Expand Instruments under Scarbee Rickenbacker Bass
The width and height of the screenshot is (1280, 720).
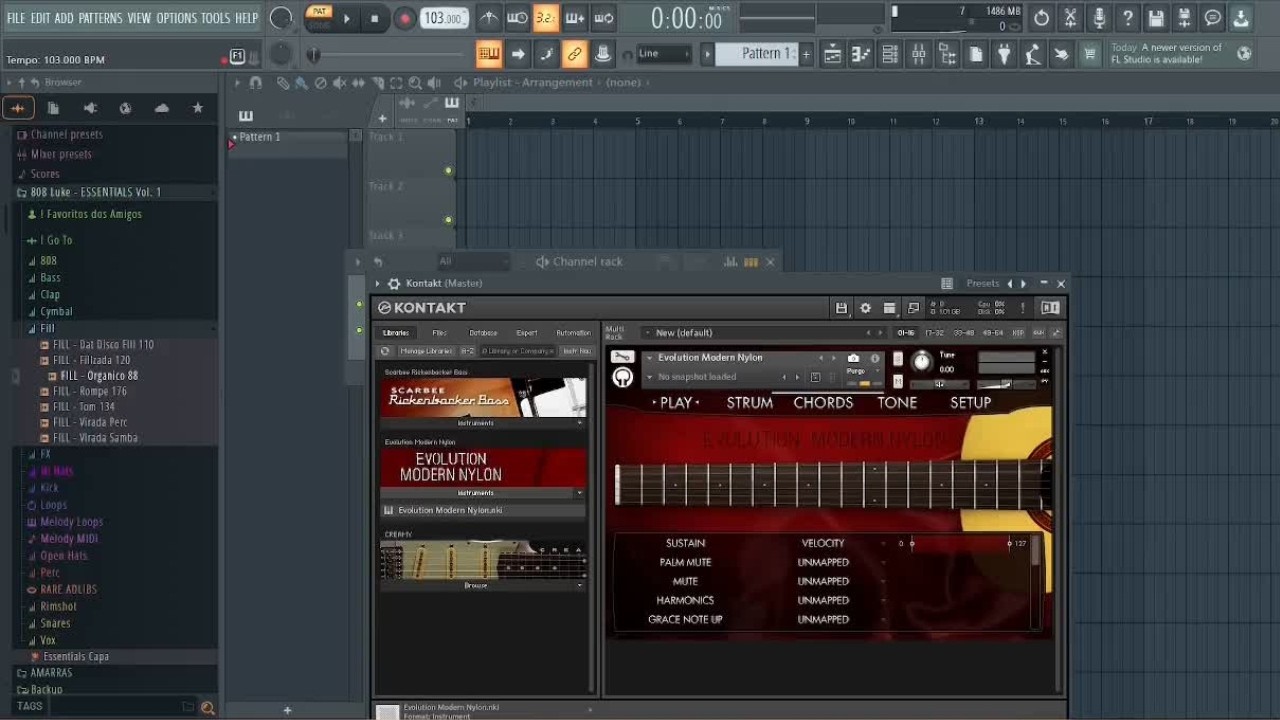click(x=483, y=423)
